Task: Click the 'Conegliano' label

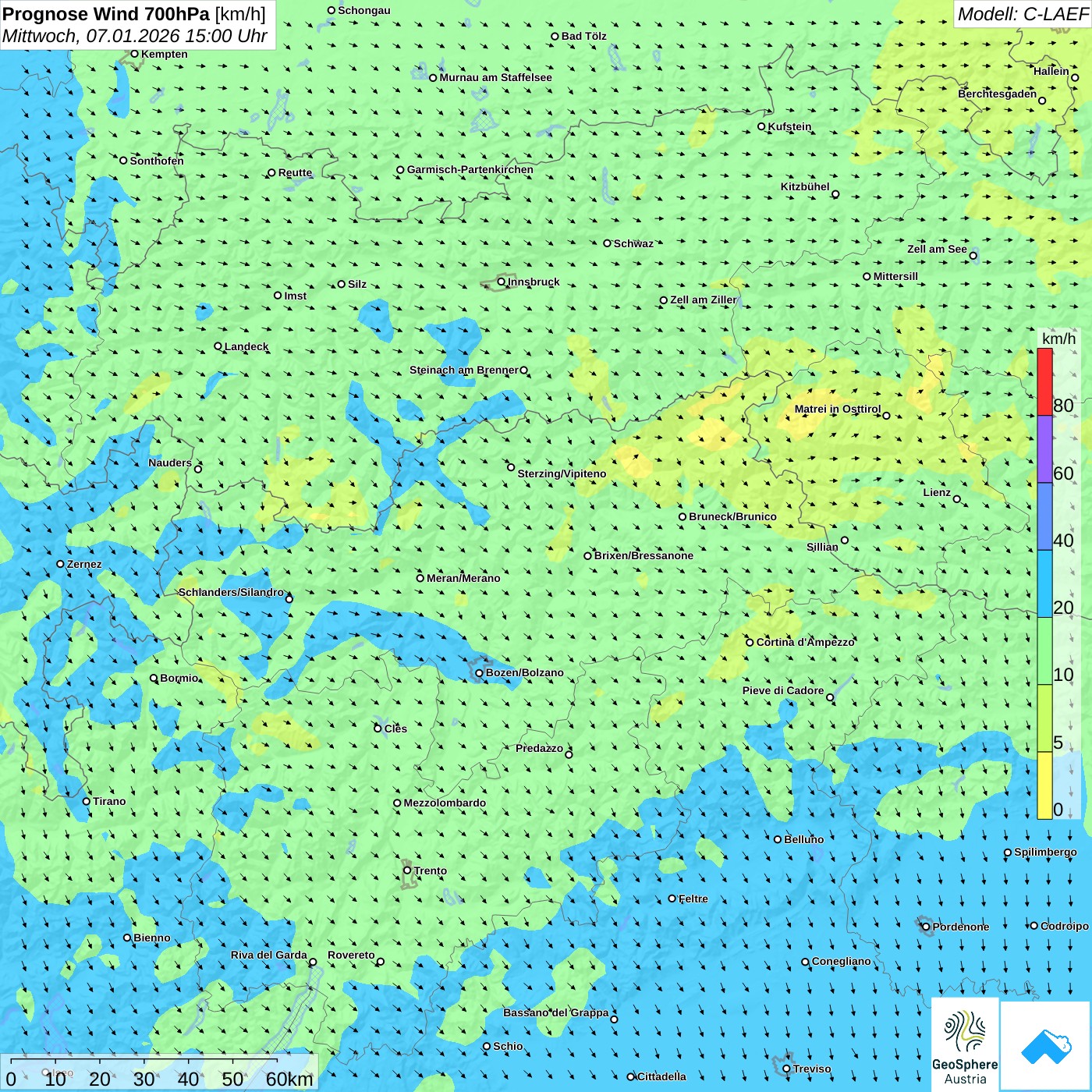Action: tap(842, 961)
